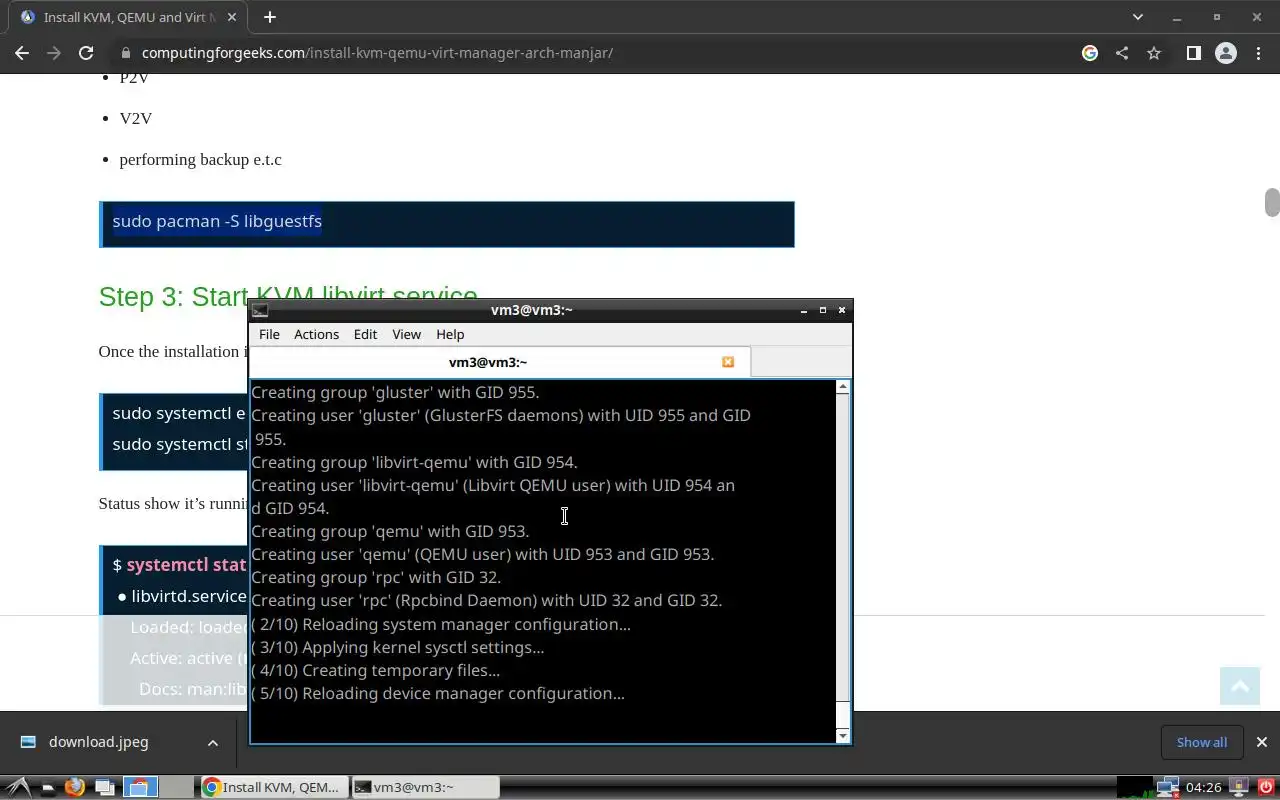This screenshot has height=800, width=1280.
Task: Open a new Chrome tab
Action: (x=269, y=17)
